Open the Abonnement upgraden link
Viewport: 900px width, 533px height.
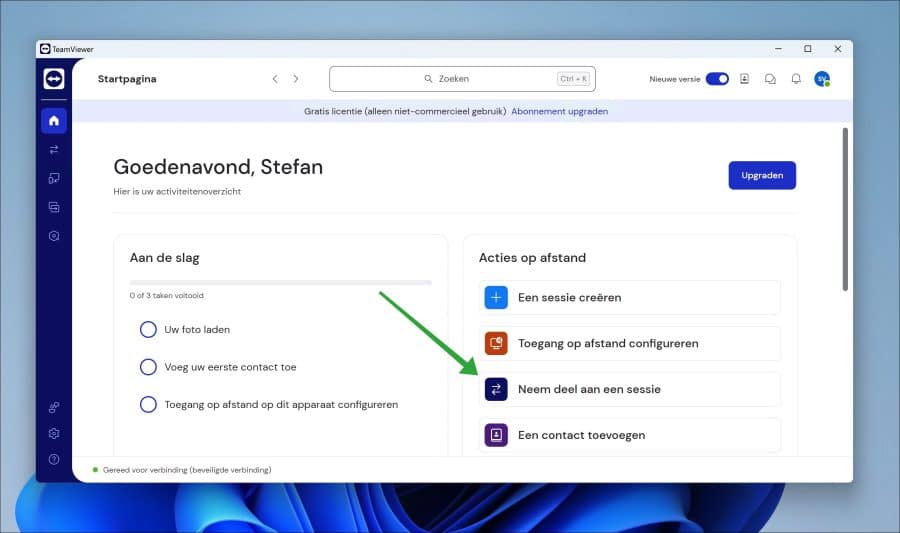(560, 111)
